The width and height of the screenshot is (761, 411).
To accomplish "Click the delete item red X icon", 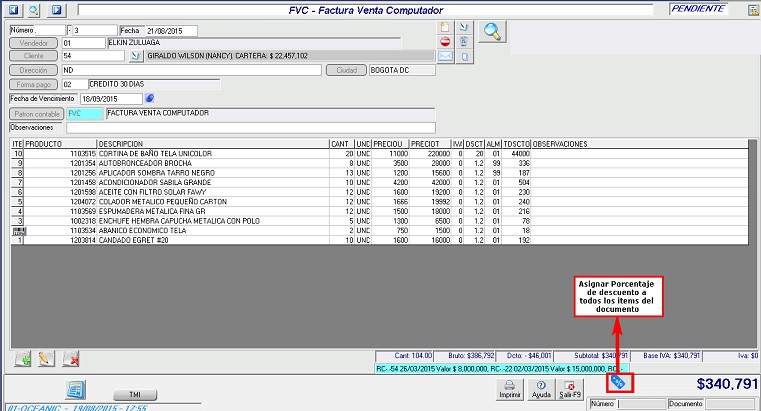I will pyautogui.click(x=71, y=357).
